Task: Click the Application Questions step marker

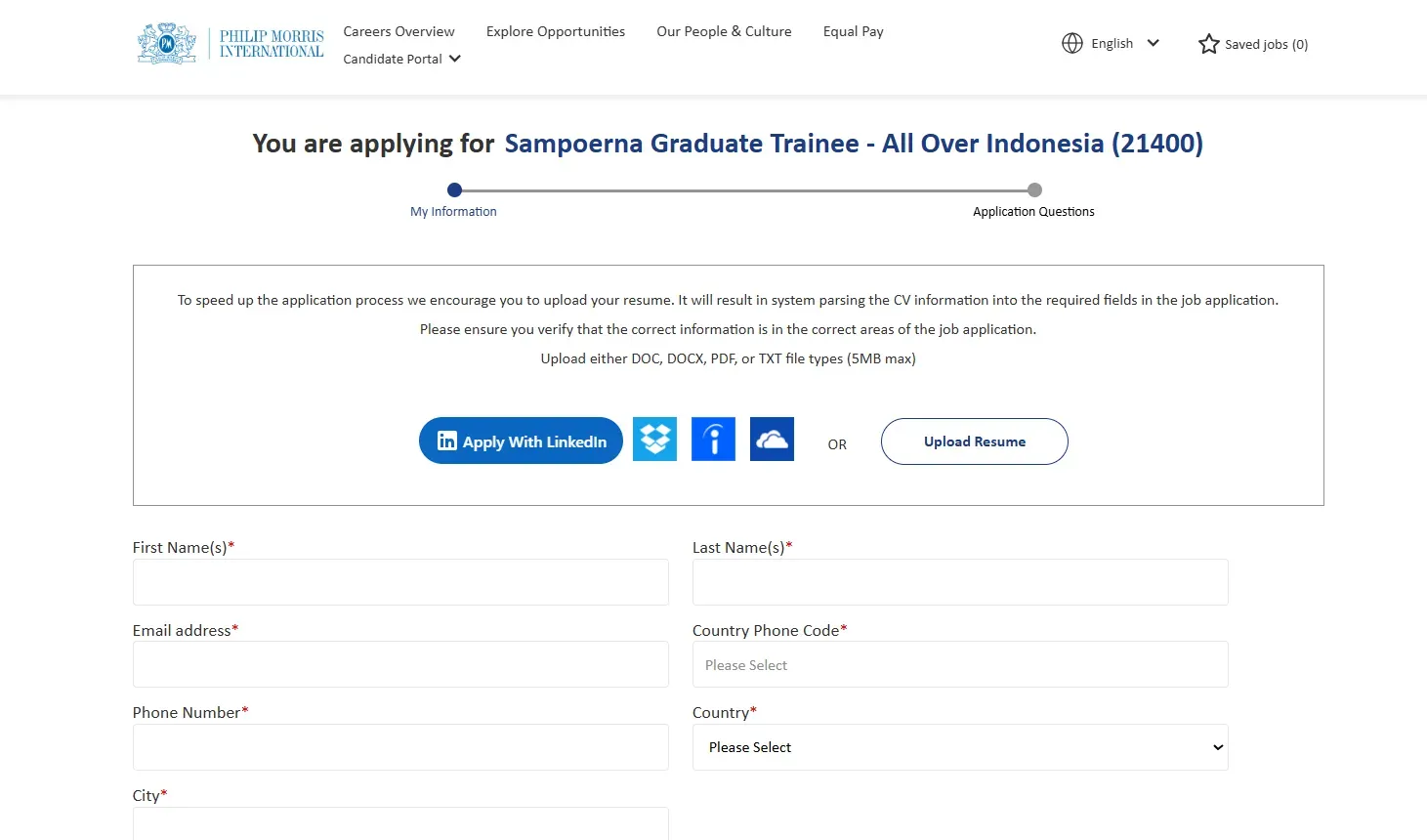Action: (1033, 189)
